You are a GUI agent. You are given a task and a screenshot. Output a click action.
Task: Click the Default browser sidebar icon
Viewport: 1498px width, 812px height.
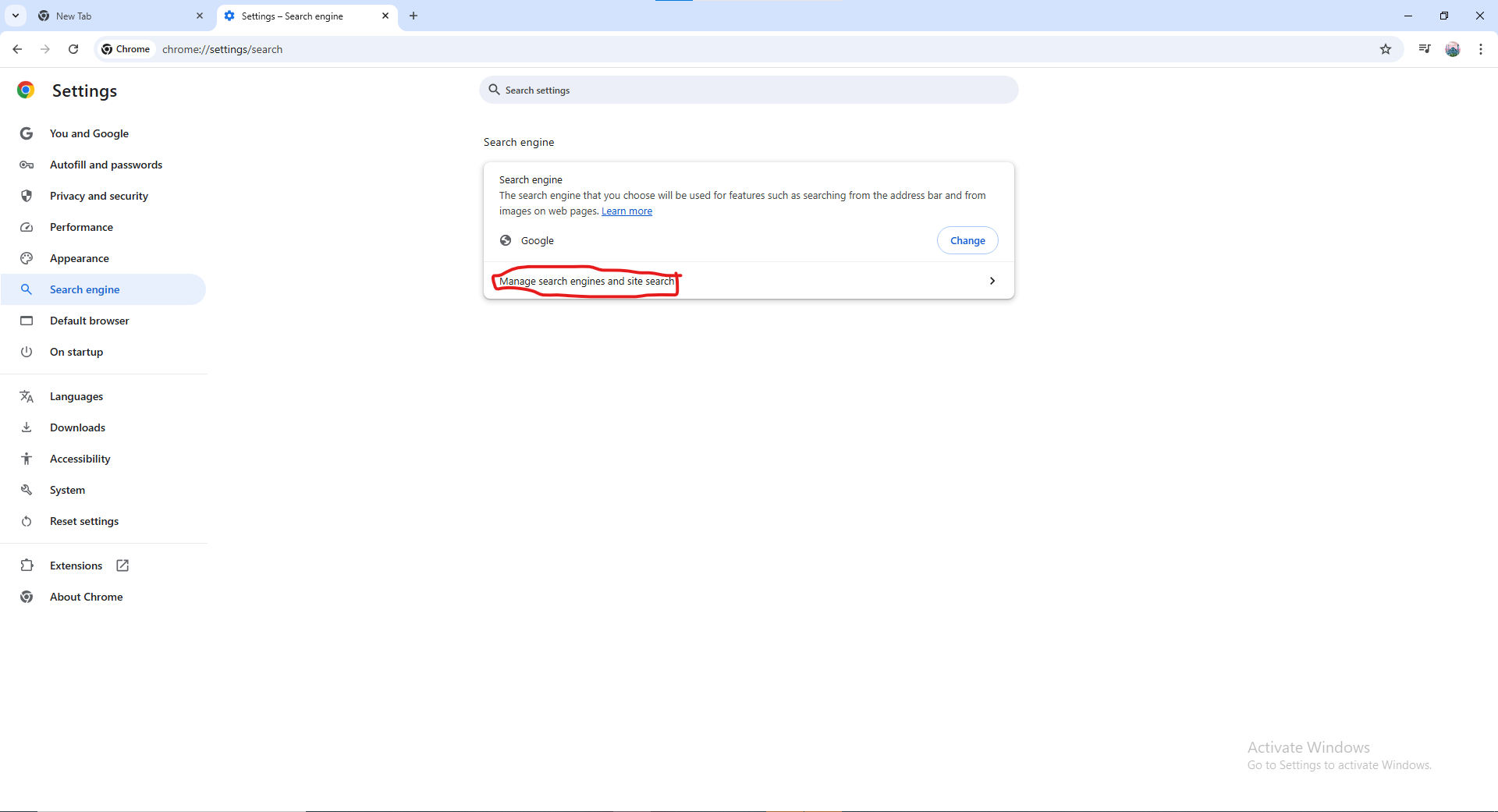pyautogui.click(x=27, y=320)
